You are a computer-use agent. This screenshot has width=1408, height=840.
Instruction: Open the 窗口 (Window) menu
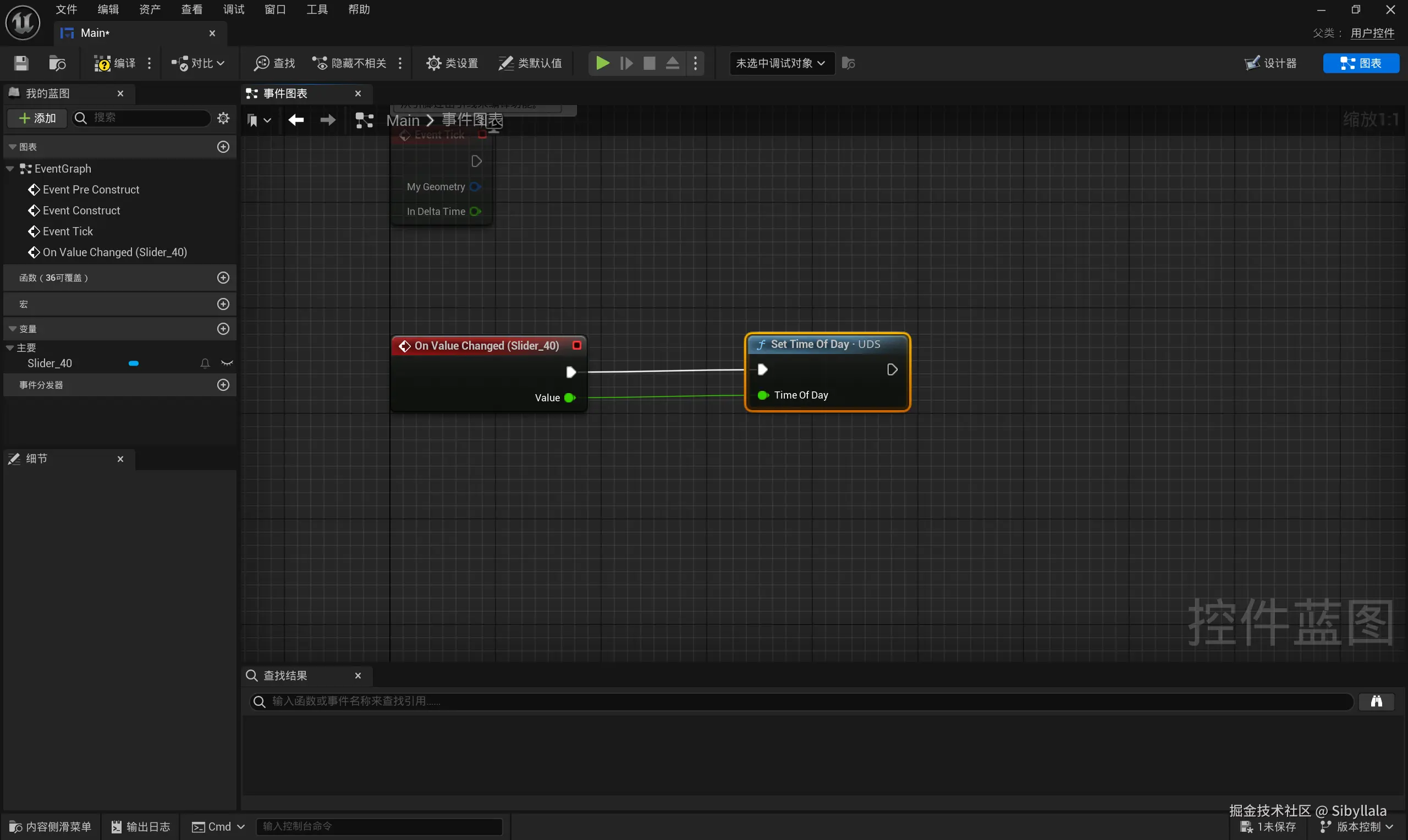point(275,10)
